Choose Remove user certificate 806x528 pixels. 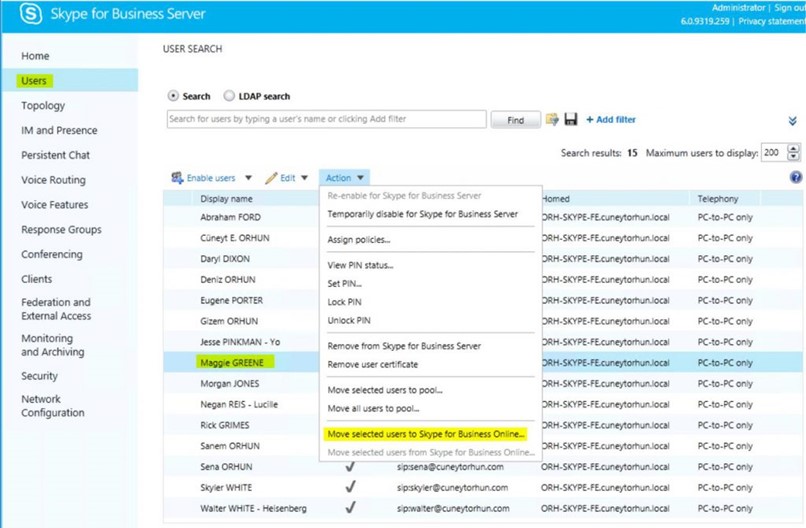pos(373,364)
